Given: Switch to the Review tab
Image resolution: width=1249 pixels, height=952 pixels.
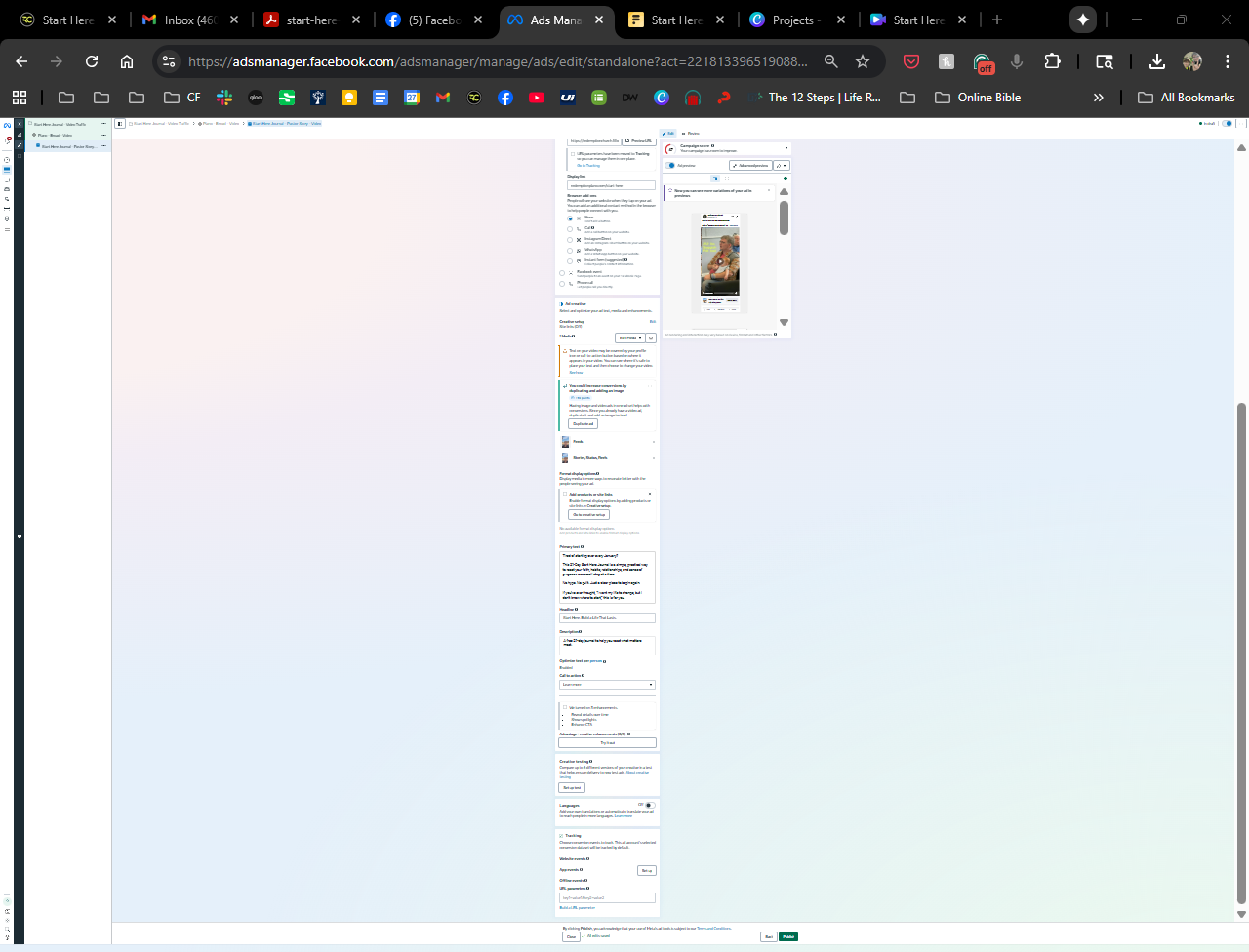Looking at the screenshot, I should [x=691, y=133].
